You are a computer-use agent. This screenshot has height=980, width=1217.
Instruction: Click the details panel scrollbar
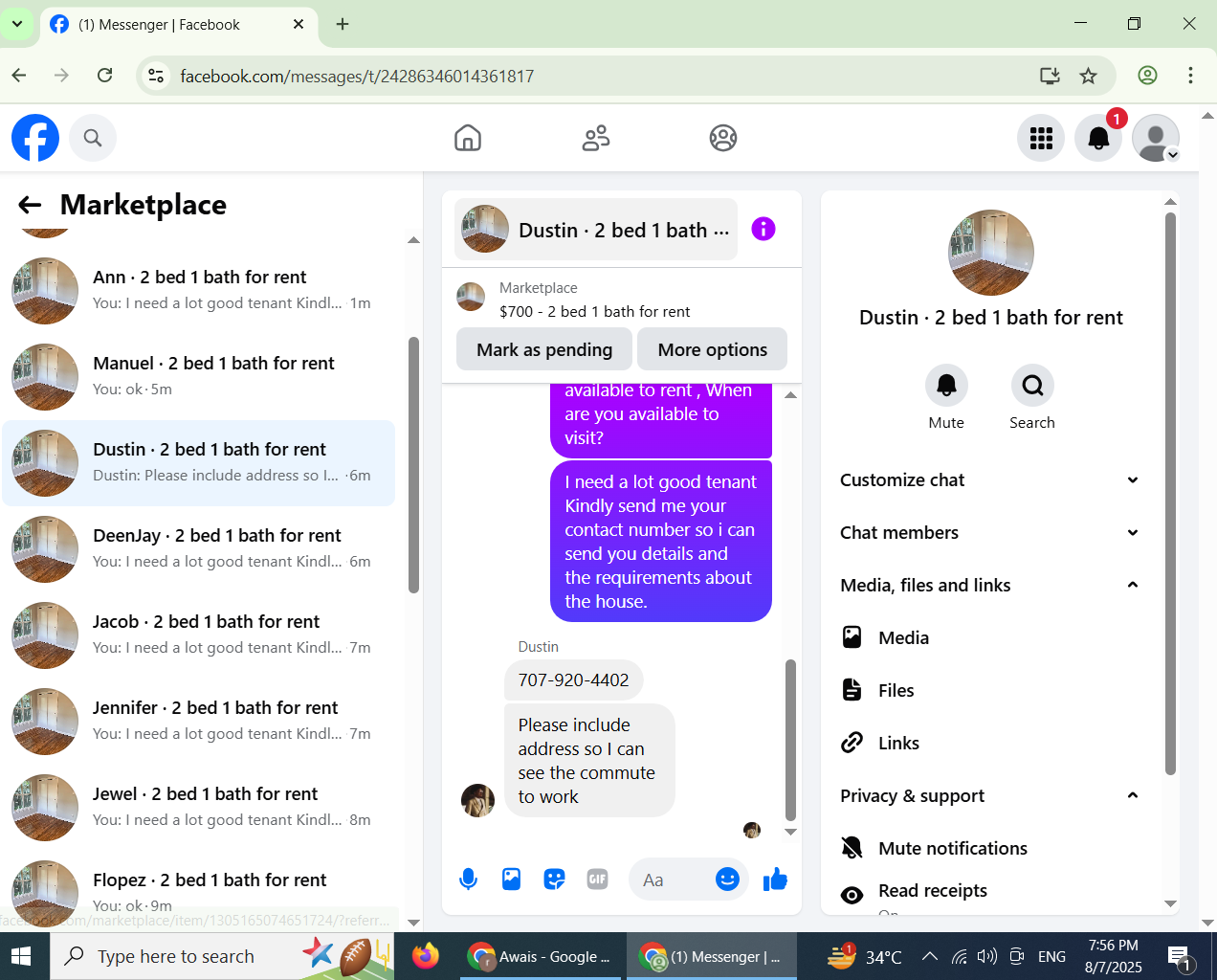point(1170,494)
